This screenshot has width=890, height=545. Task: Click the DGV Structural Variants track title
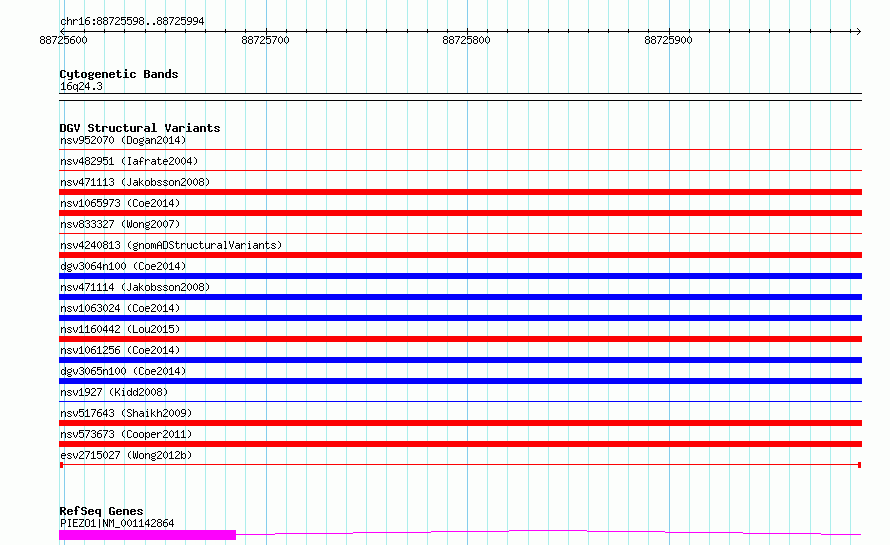pyautogui.click(x=140, y=128)
